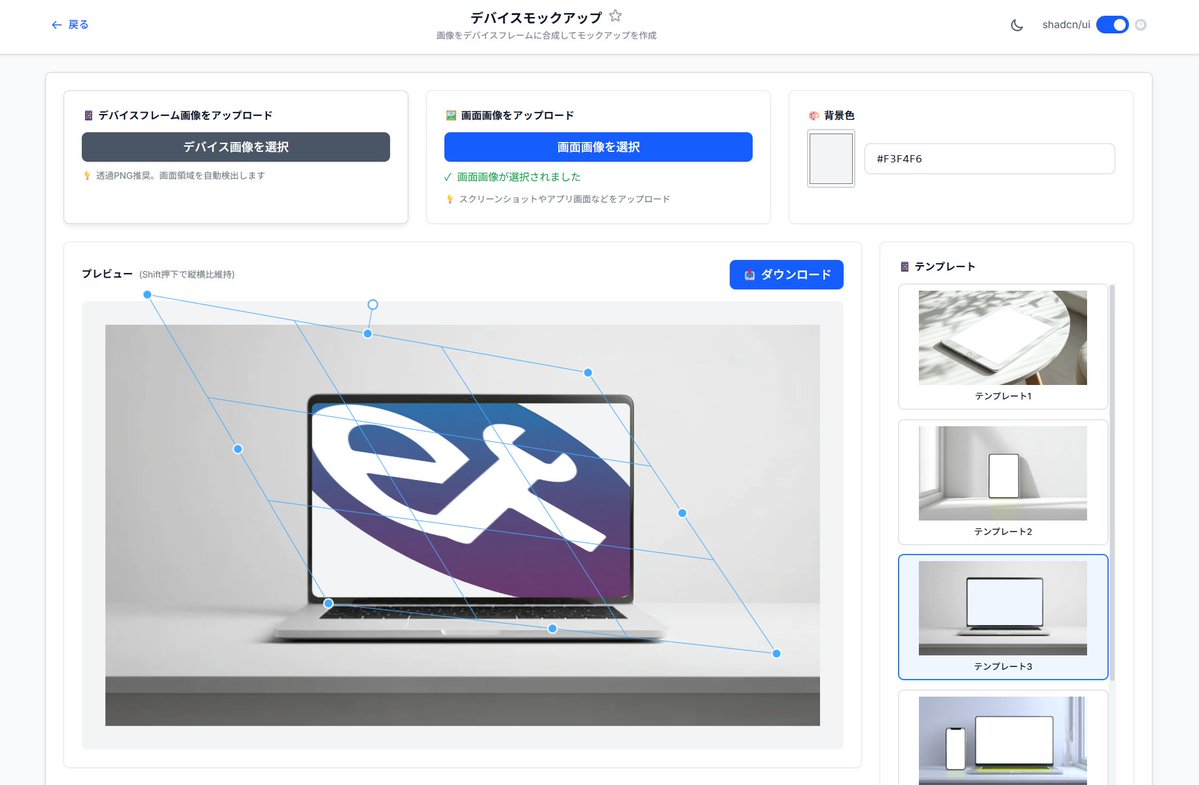
Task: Click the background color swatch preview box
Action: tap(830, 158)
